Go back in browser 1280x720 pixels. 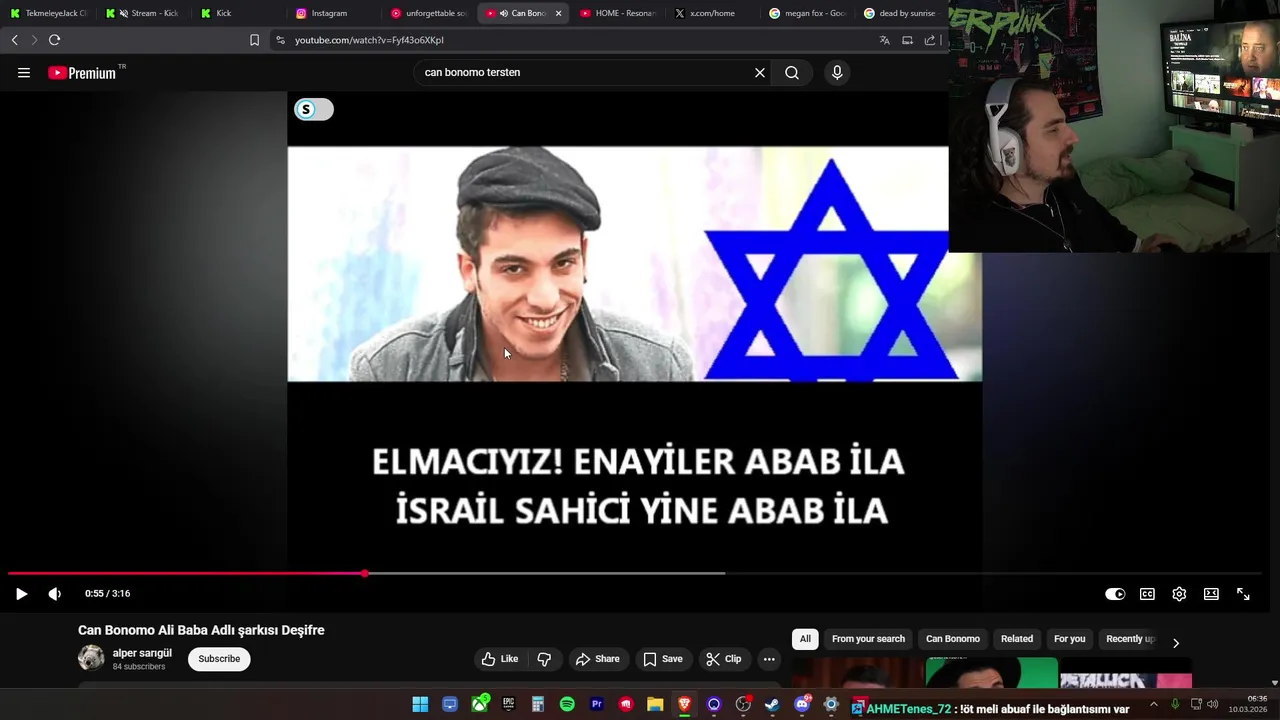[x=14, y=40]
